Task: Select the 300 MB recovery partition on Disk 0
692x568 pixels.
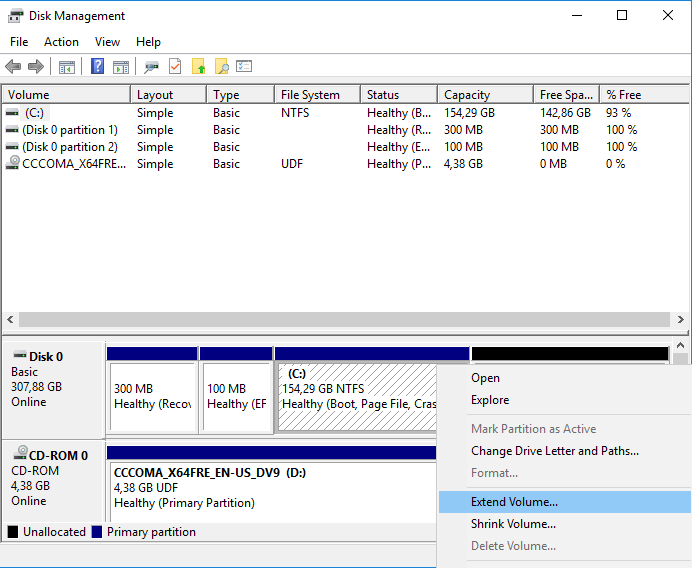Action: click(152, 397)
